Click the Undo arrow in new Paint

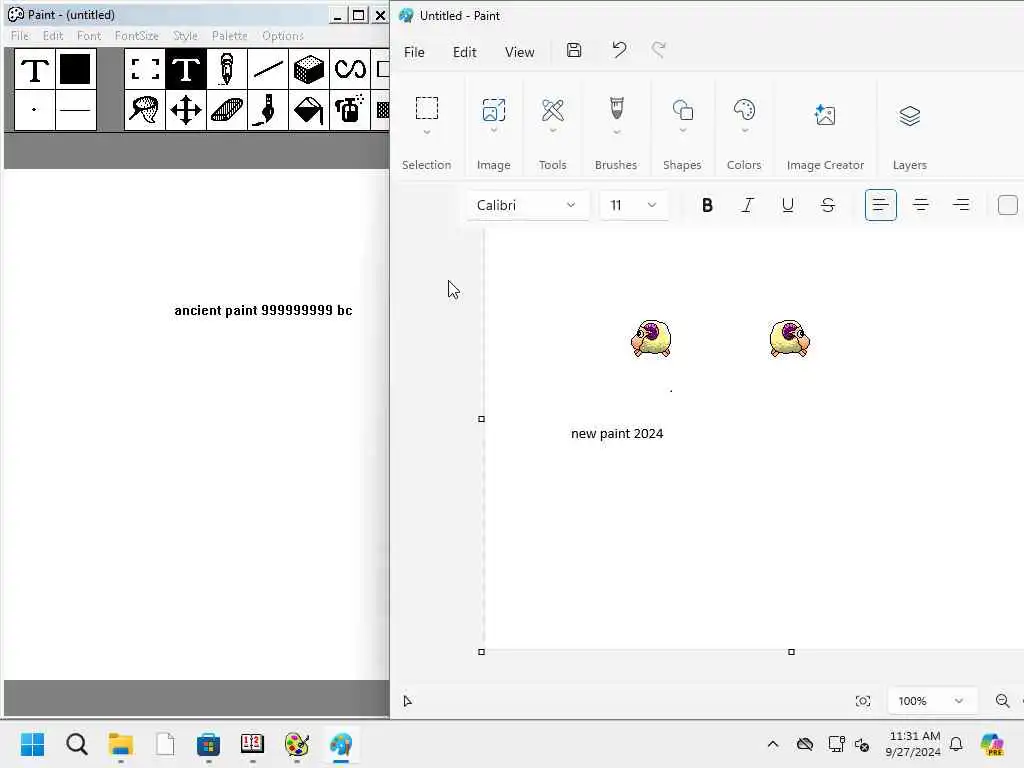click(x=618, y=50)
